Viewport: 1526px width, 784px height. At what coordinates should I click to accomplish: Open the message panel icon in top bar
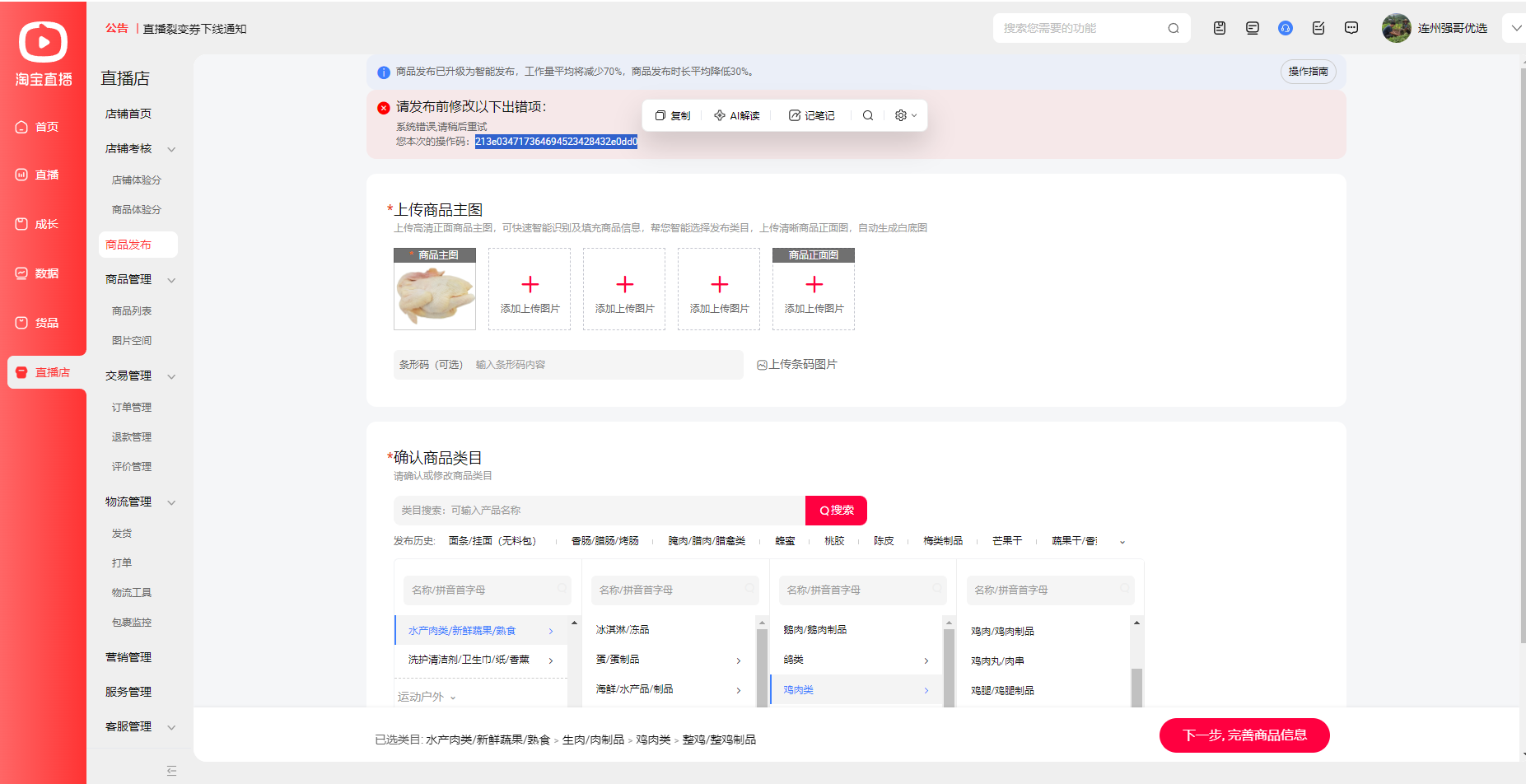1253,28
